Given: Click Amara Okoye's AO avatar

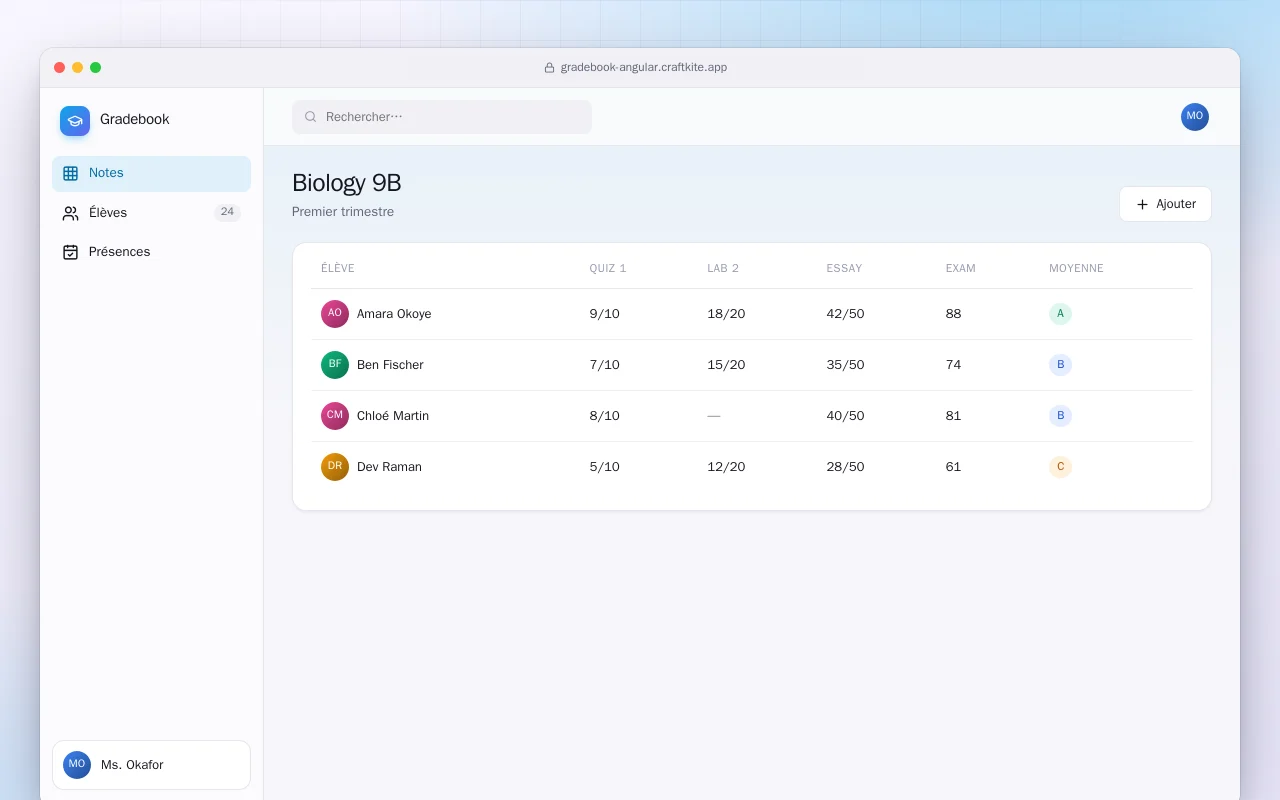Looking at the screenshot, I should click(x=335, y=314).
